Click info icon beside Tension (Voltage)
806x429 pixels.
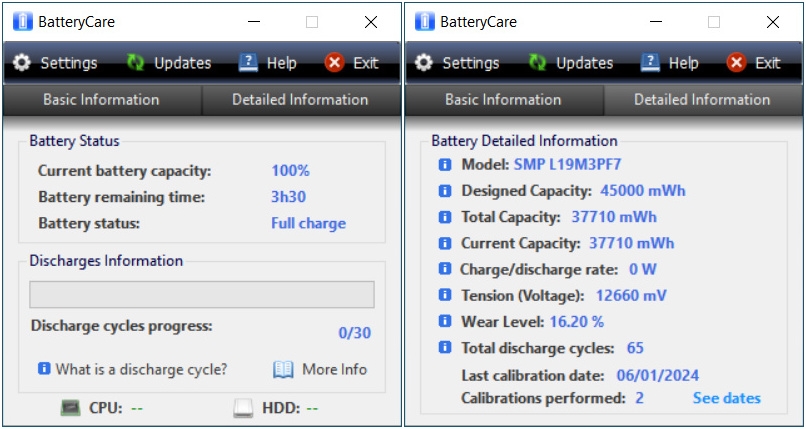(445, 295)
